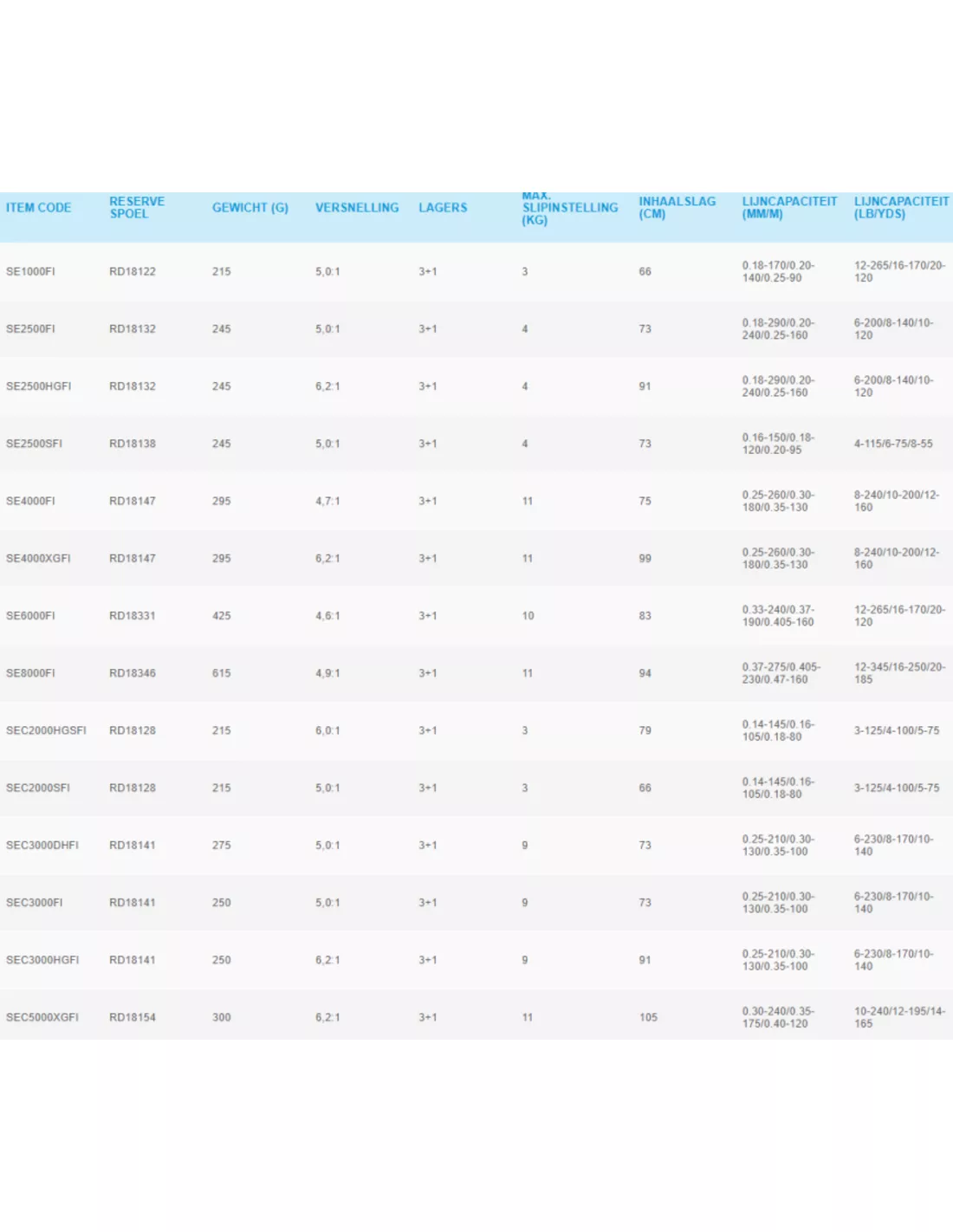953x1232 pixels.
Task: Select the SE4000XGFI row item code
Action: tap(38, 559)
